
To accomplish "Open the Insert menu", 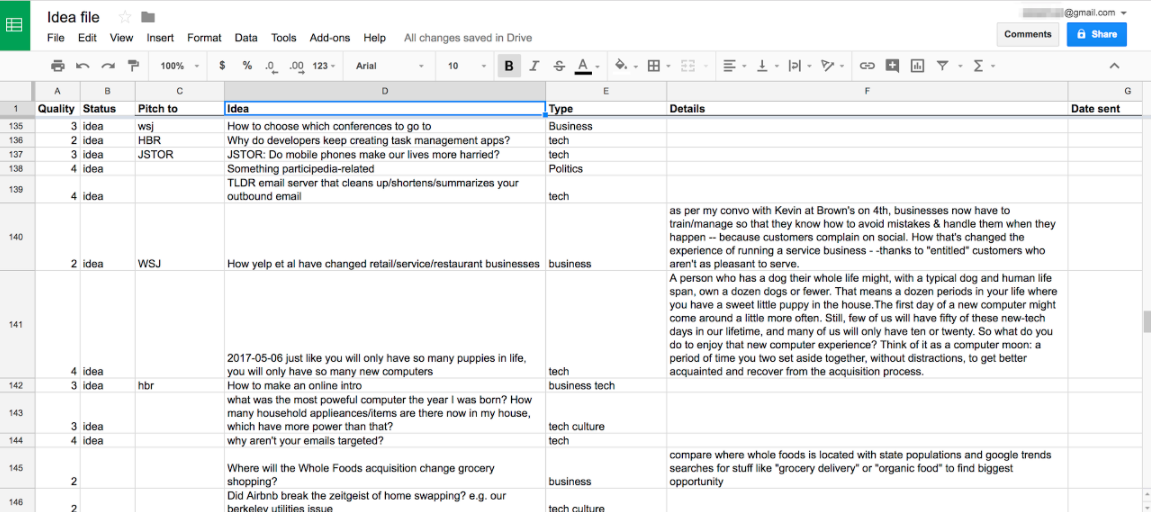I will click(x=160, y=37).
